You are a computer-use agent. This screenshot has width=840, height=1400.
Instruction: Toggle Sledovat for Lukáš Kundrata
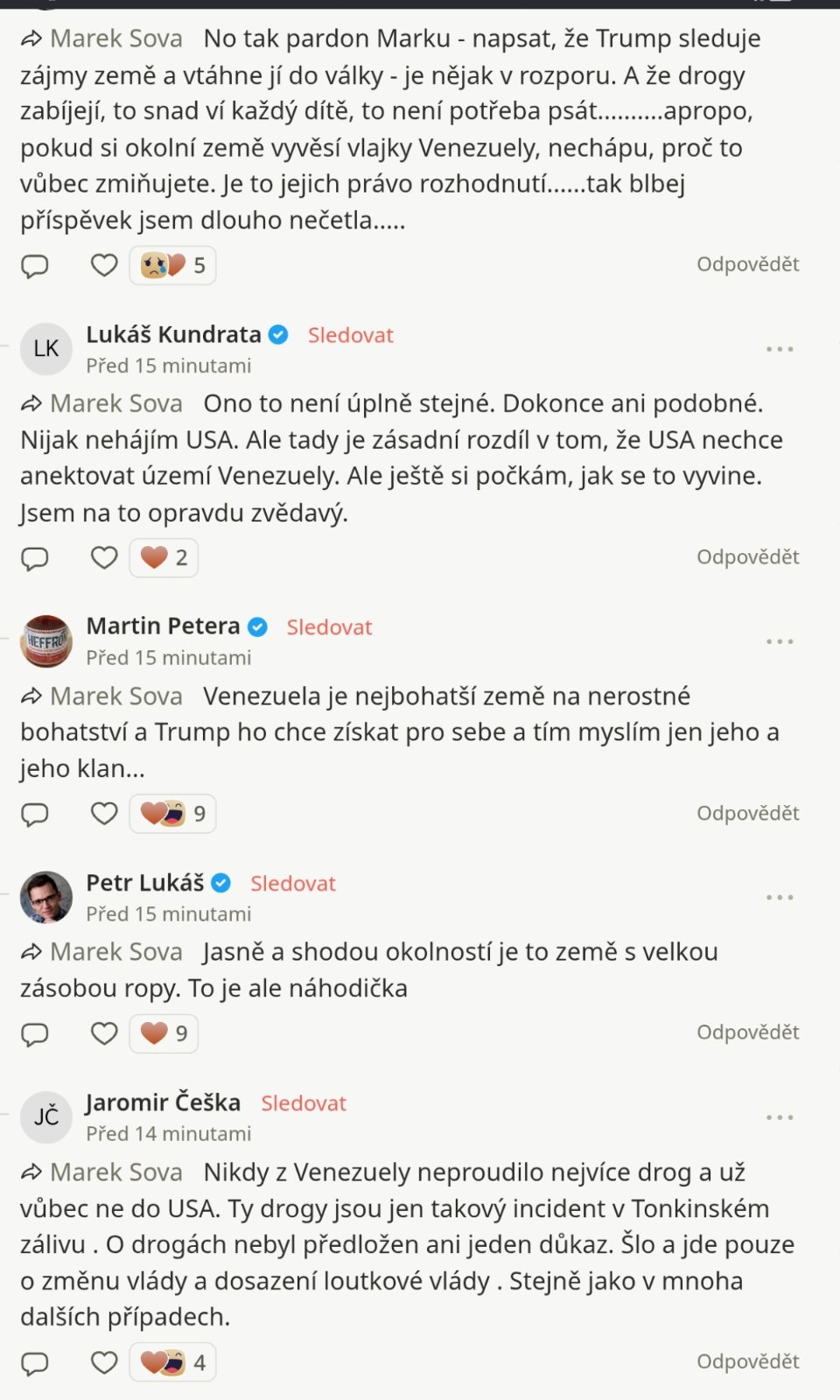point(350,335)
